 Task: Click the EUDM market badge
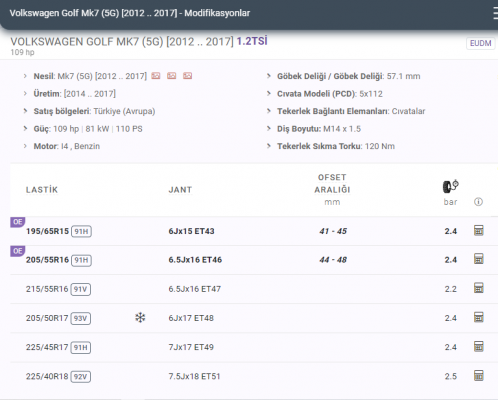[480, 43]
